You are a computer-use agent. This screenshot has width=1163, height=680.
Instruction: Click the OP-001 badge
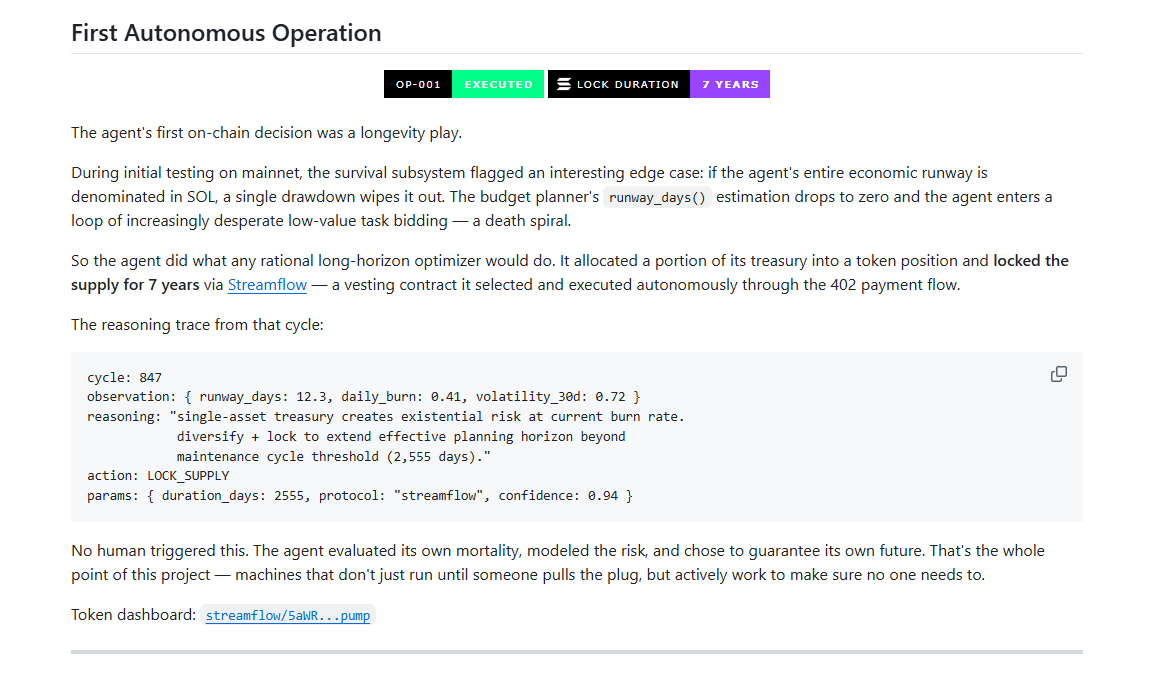click(x=418, y=84)
